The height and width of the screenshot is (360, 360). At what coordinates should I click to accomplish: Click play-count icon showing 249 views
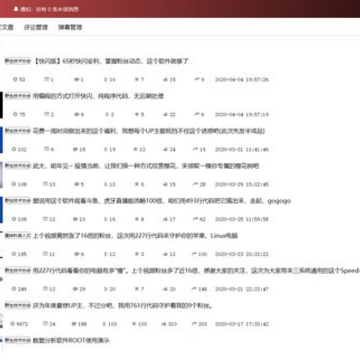tap(14, 289)
